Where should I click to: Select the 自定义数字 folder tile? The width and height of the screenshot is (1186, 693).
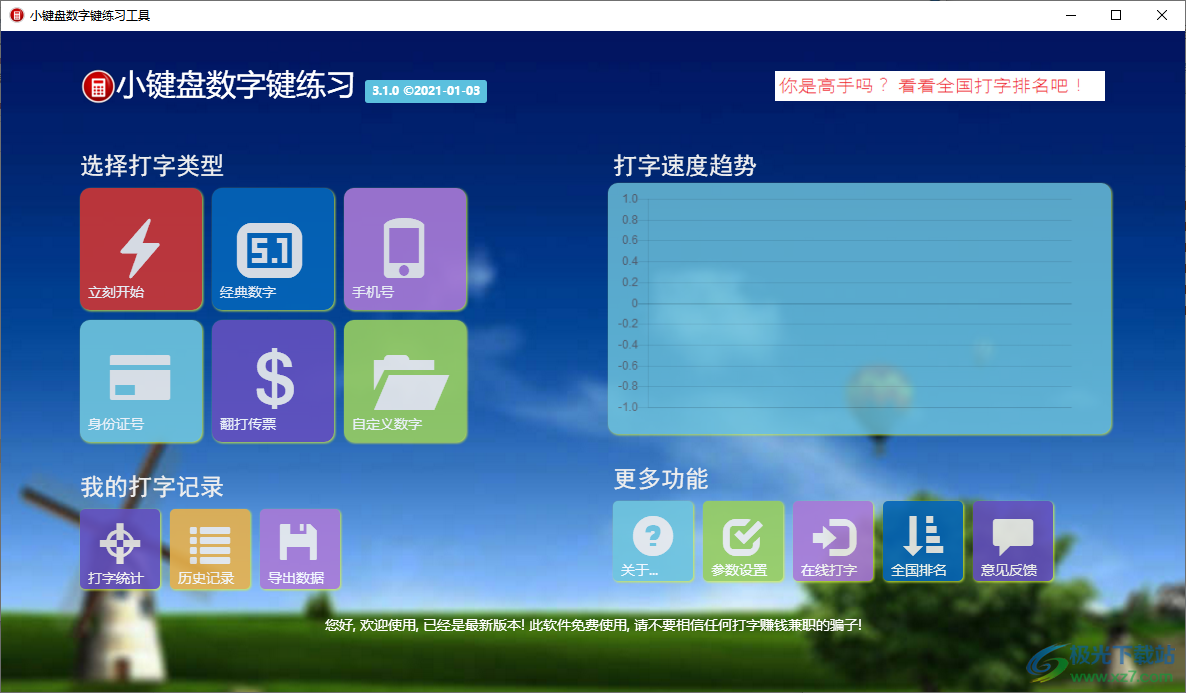(x=405, y=381)
